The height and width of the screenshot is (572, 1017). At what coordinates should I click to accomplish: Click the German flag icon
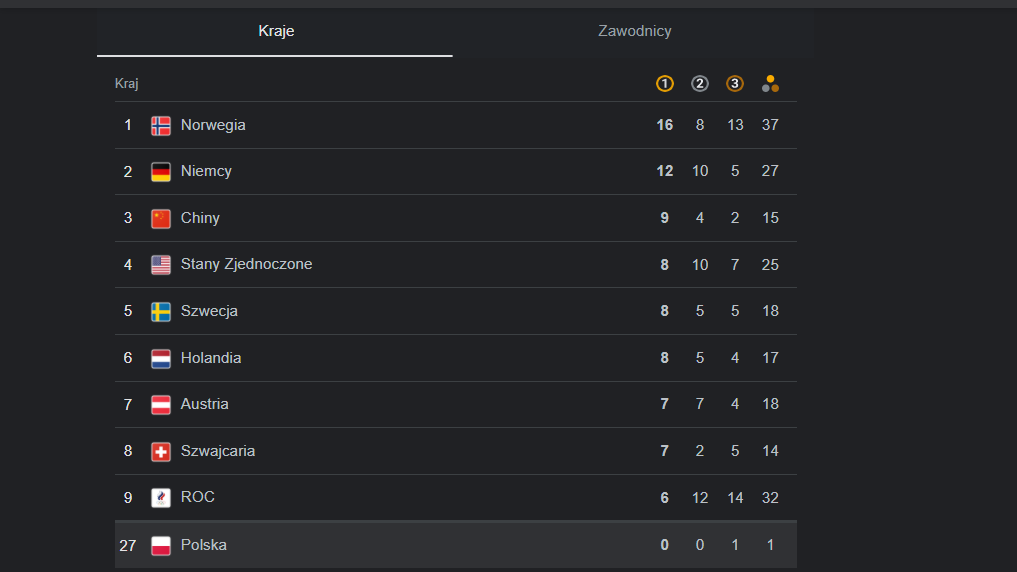point(161,172)
